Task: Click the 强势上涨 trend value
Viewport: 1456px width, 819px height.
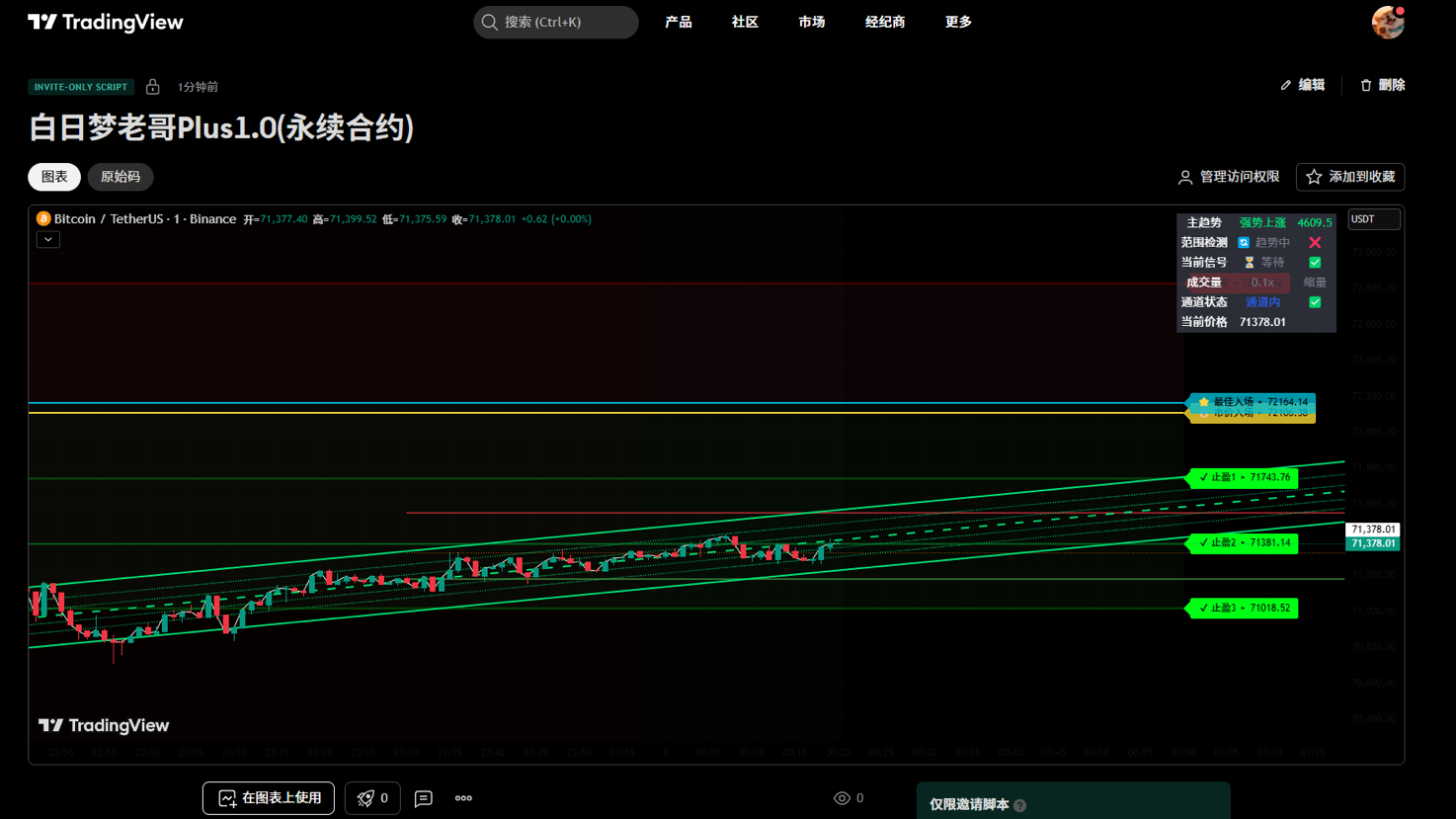Action: tap(1262, 222)
